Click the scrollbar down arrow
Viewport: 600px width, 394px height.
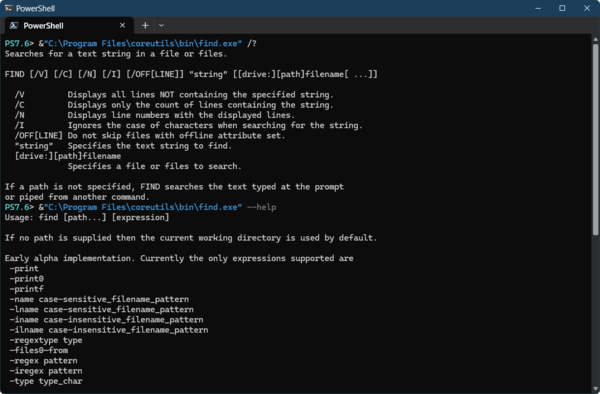(x=595, y=389)
